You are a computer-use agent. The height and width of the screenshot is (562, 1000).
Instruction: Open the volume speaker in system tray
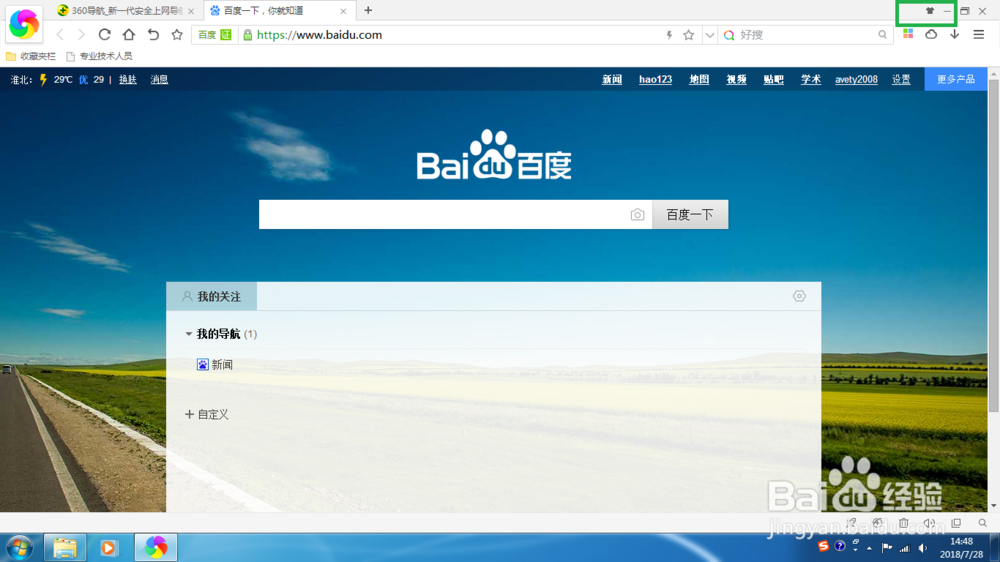point(922,548)
